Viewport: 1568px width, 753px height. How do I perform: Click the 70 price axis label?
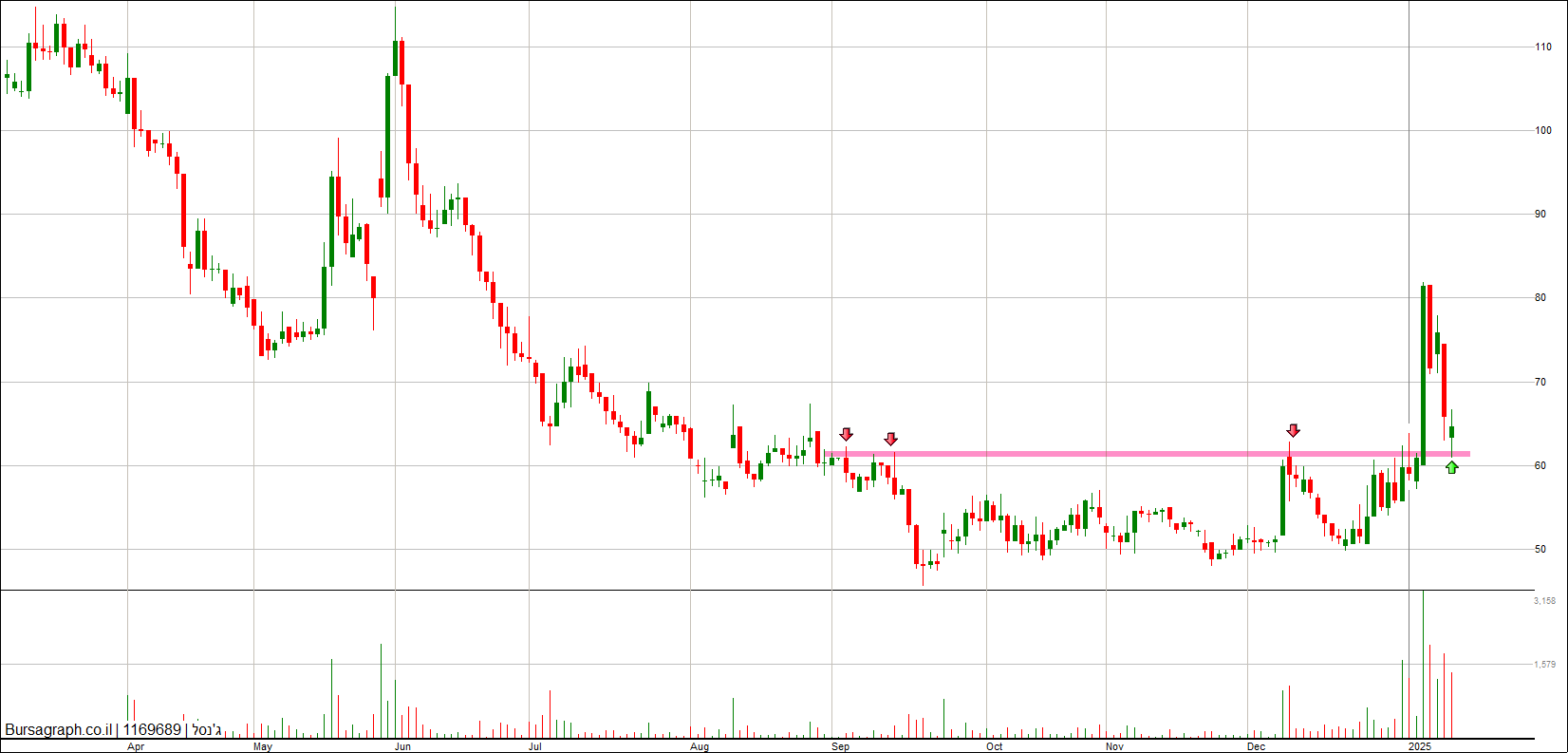pos(1540,382)
